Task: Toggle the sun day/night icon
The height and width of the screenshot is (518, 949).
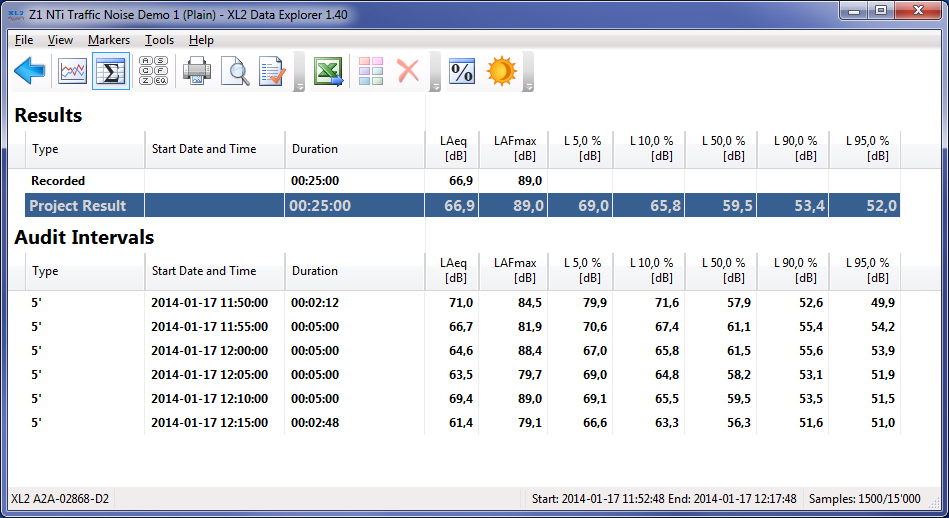Action: pyautogui.click(x=501, y=72)
